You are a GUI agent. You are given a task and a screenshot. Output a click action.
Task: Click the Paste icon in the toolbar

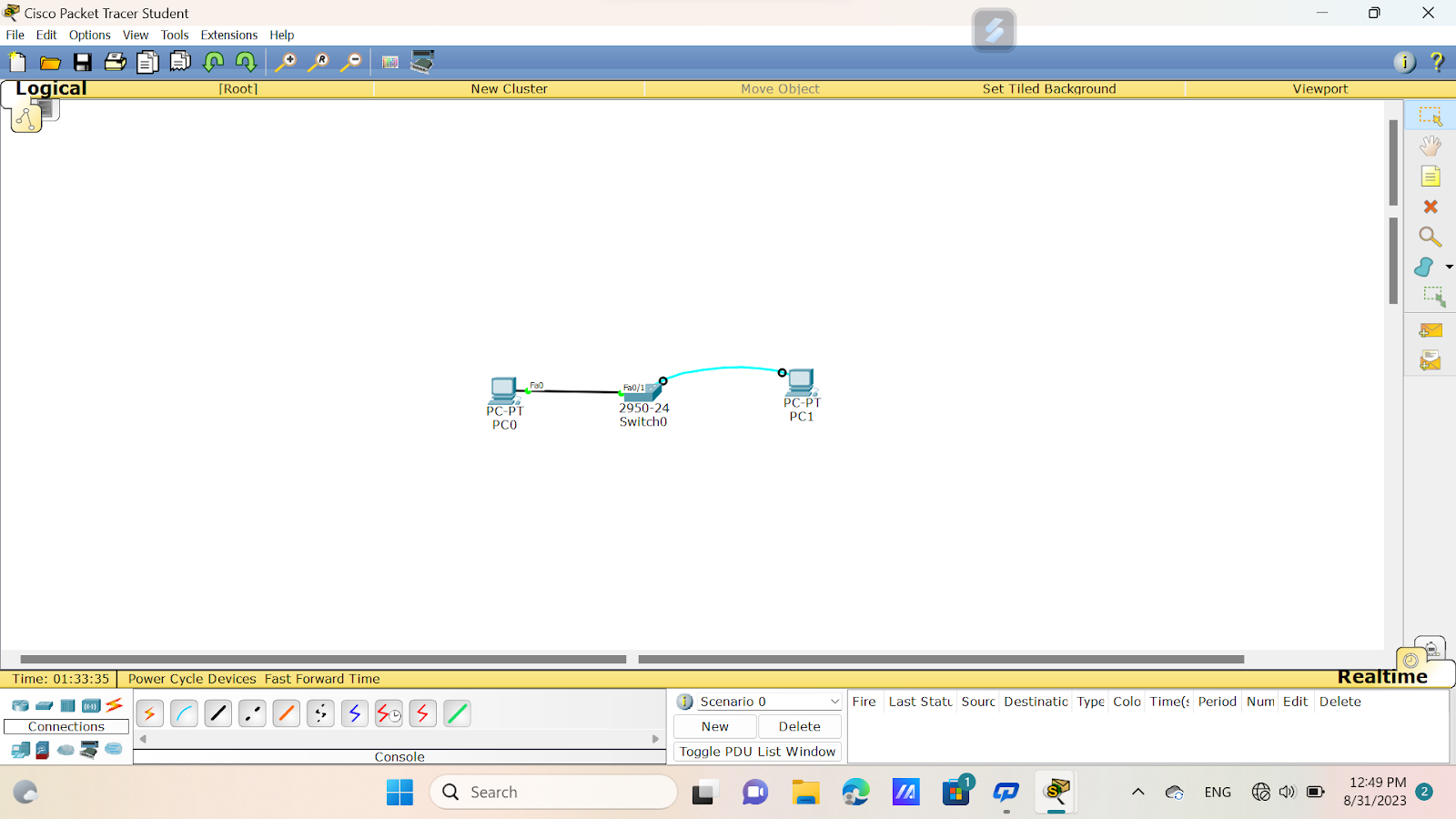[180, 62]
